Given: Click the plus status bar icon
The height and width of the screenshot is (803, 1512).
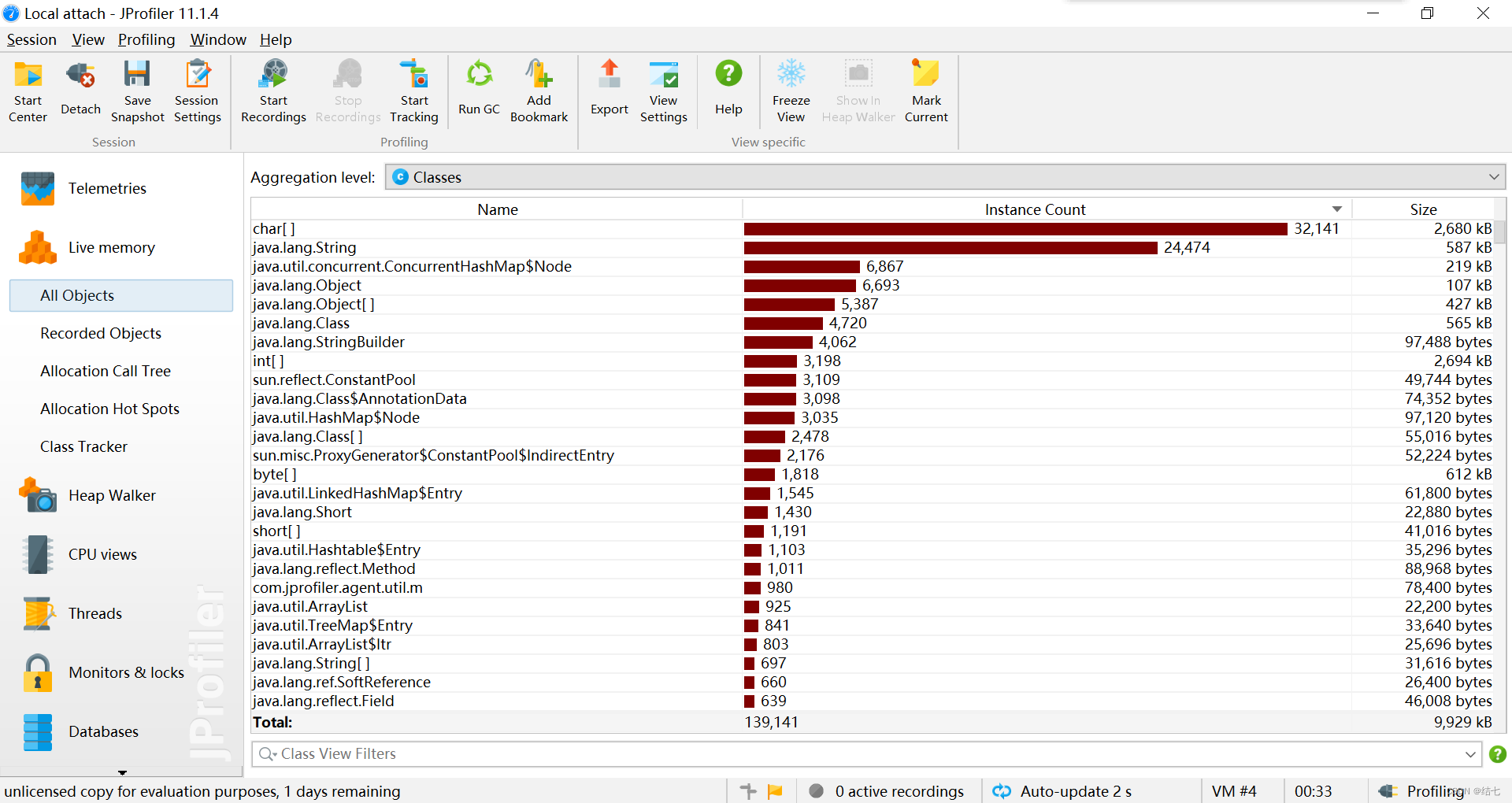Looking at the screenshot, I should 748,791.
